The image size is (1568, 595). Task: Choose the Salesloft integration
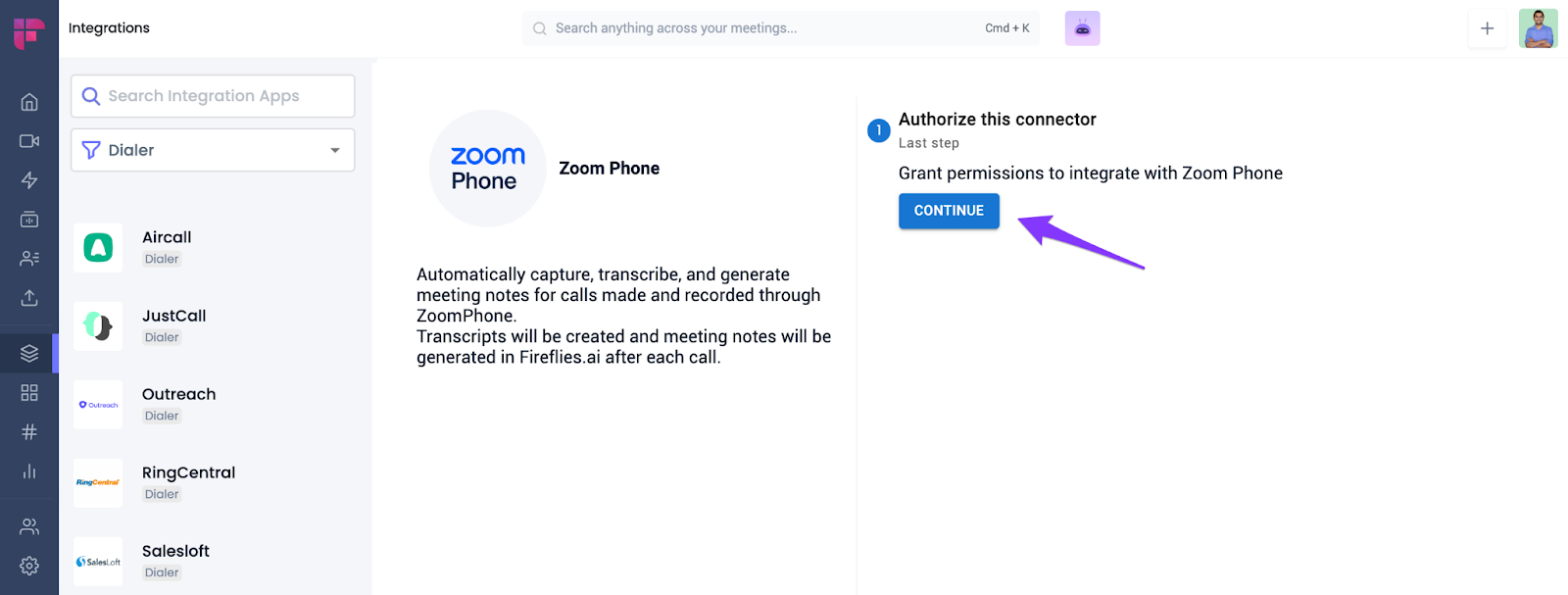(x=175, y=561)
